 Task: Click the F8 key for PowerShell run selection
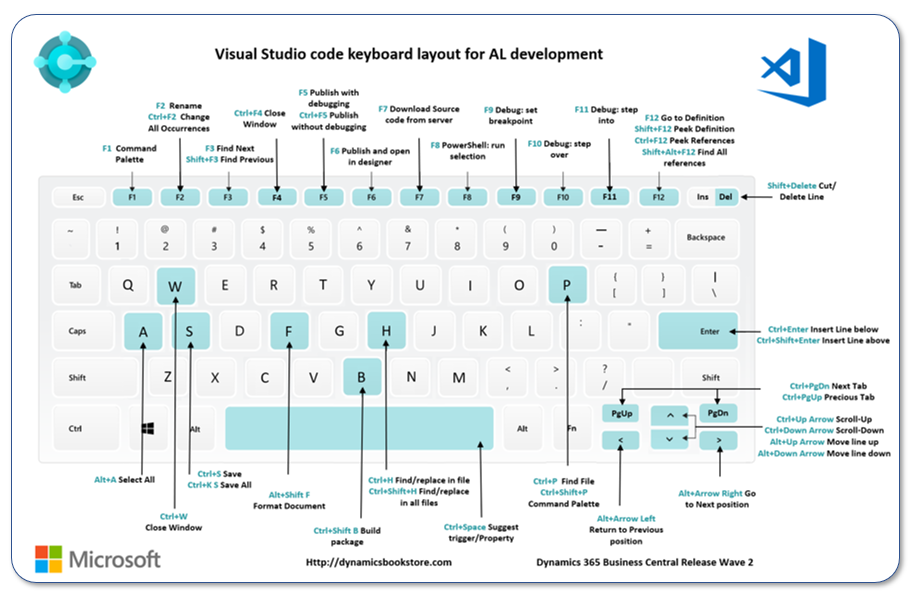pos(466,197)
